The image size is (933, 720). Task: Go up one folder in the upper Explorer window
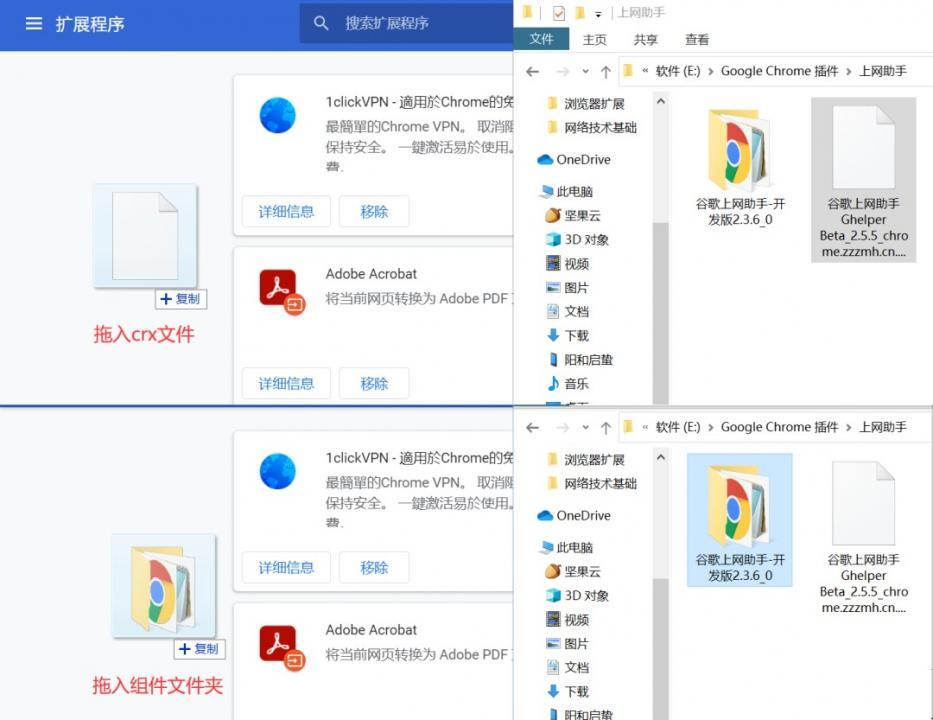click(606, 72)
